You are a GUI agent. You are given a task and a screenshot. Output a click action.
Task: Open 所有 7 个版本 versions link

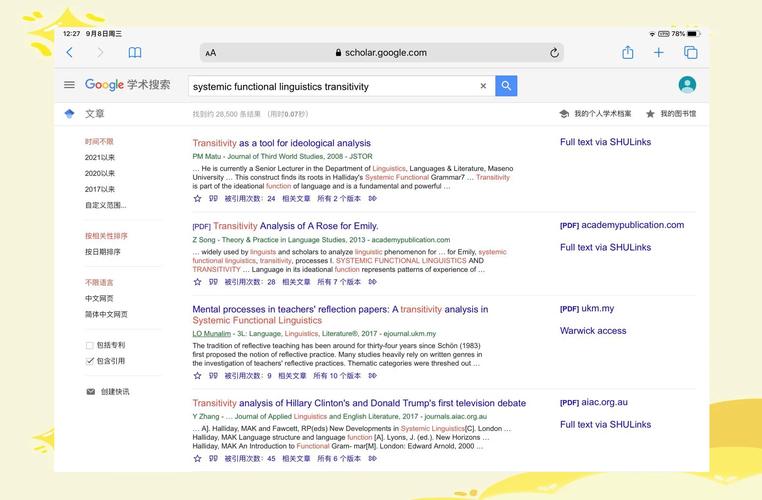pyautogui.click(x=339, y=282)
